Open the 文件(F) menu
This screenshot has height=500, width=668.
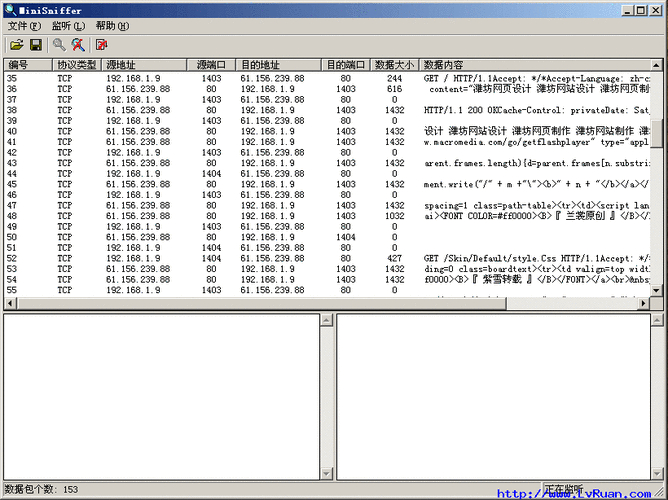[24, 26]
